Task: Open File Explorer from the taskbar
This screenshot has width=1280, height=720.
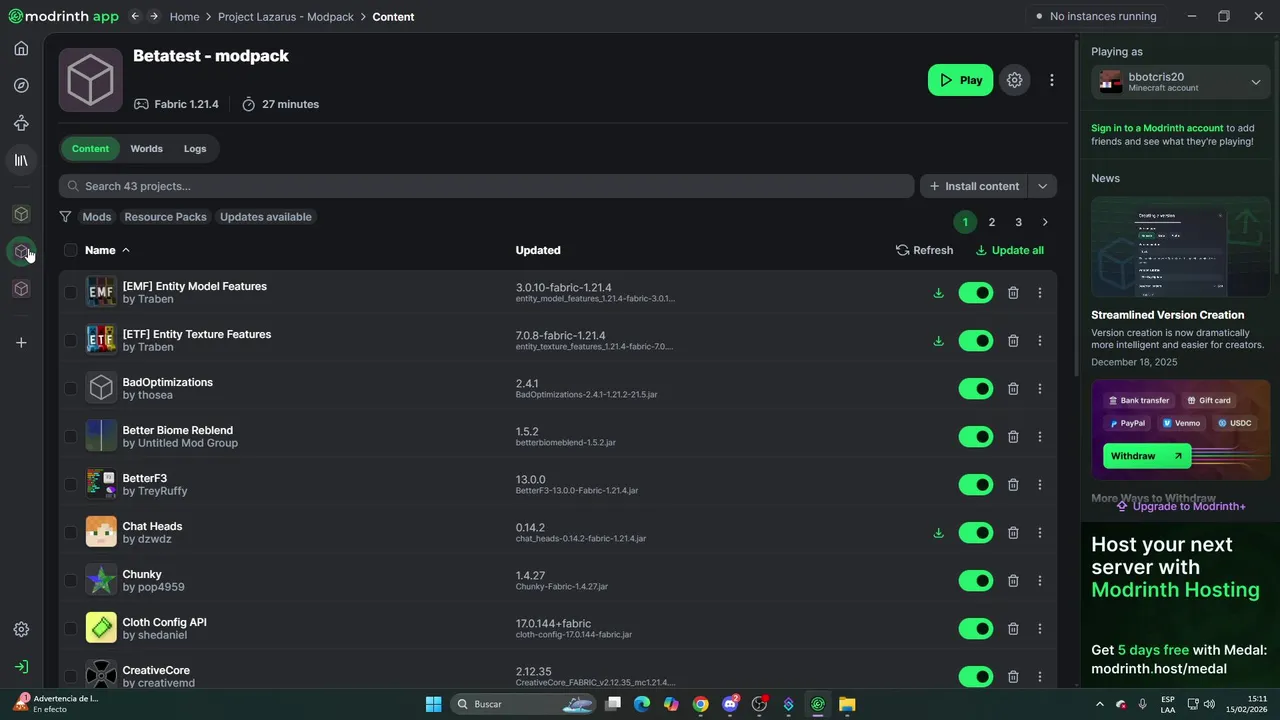Action: 847,704
